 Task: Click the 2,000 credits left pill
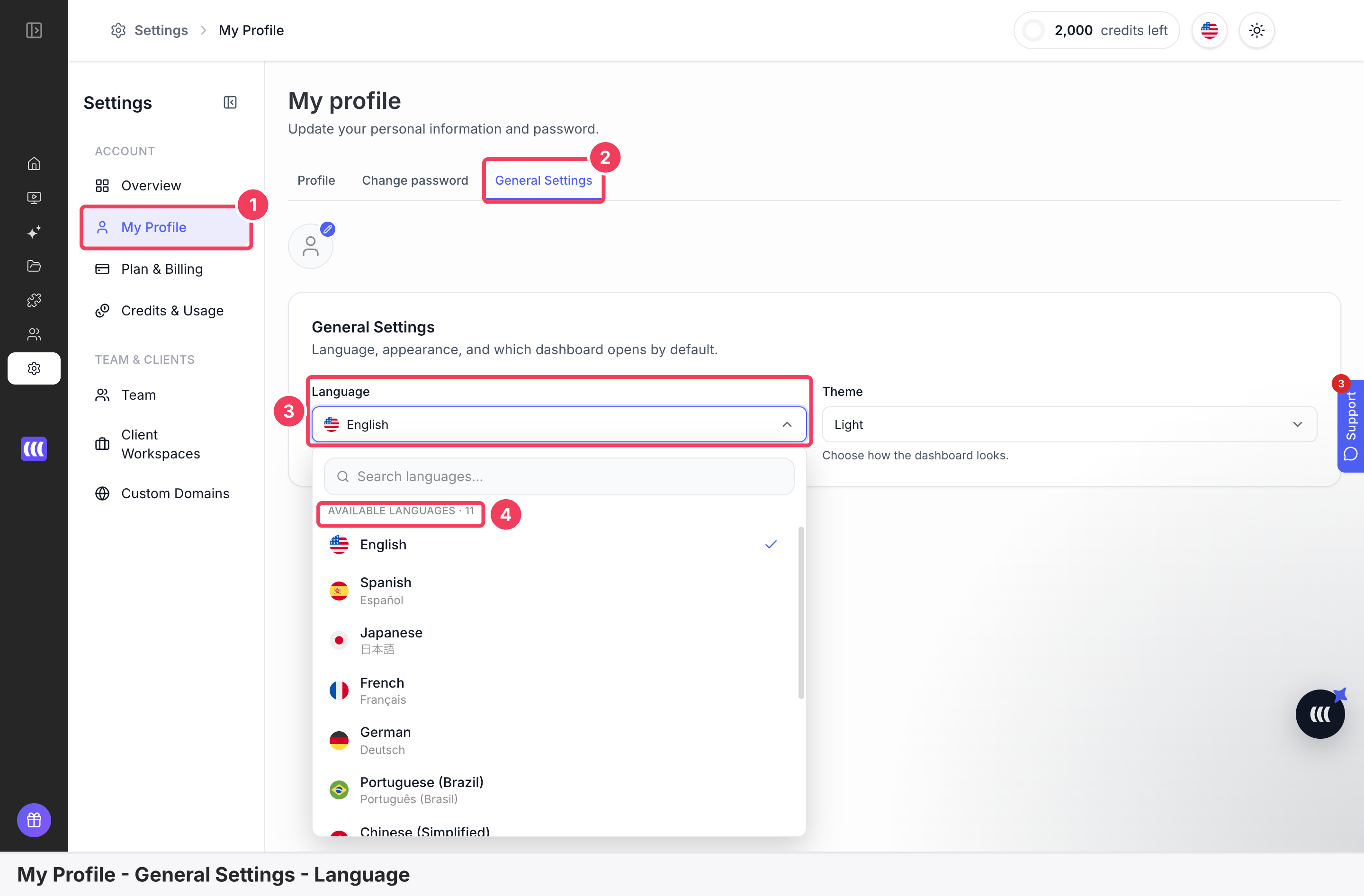pos(1096,30)
